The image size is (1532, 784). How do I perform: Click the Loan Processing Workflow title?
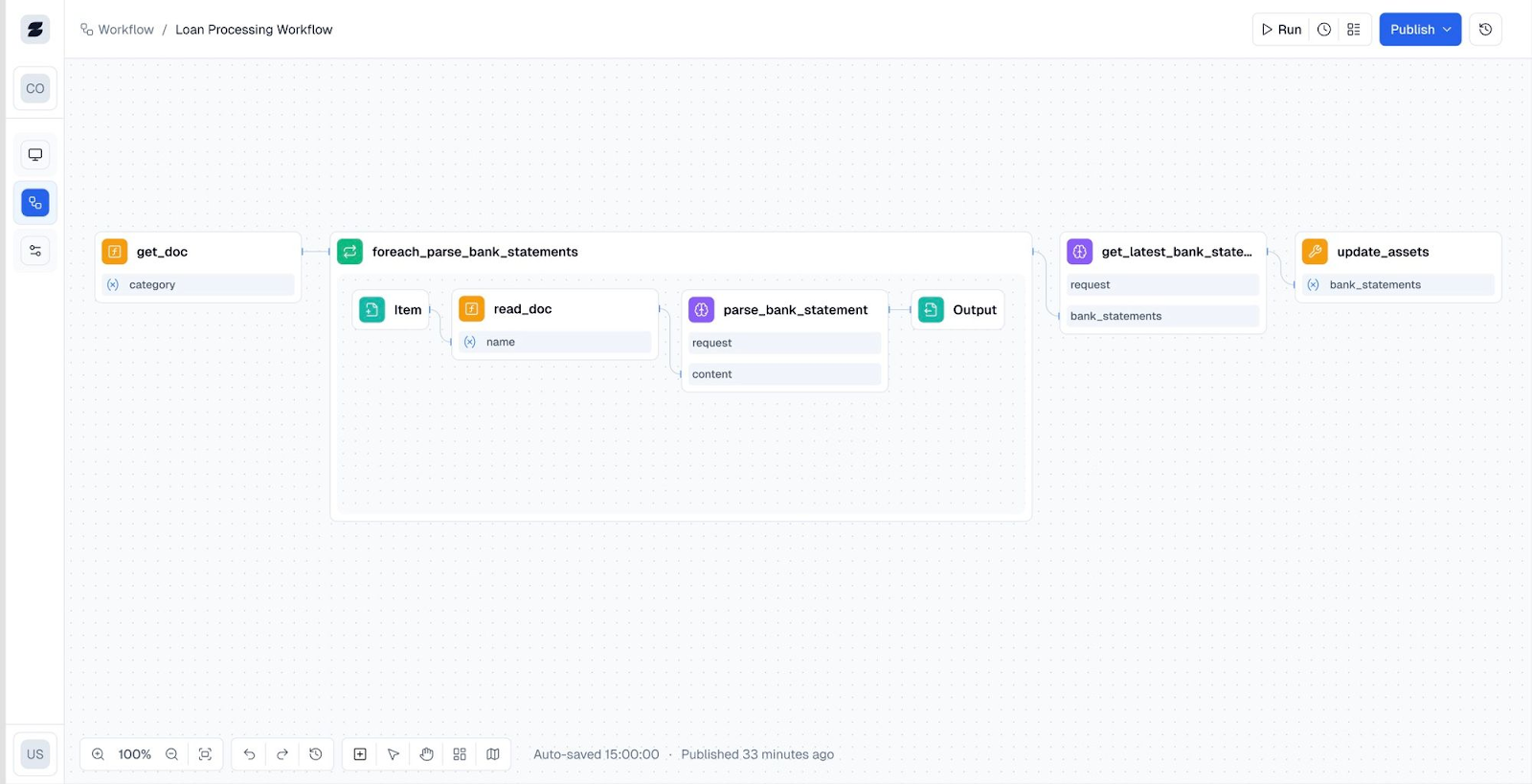point(254,30)
